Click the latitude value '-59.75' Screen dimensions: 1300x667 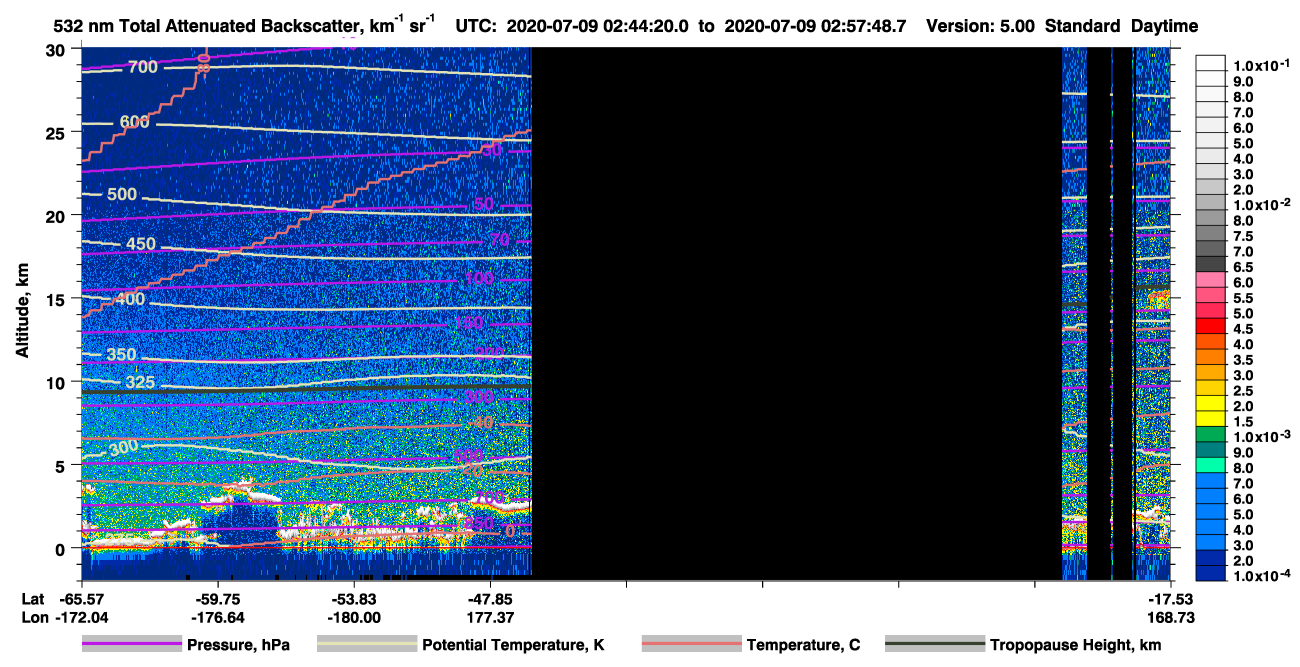click(x=217, y=599)
